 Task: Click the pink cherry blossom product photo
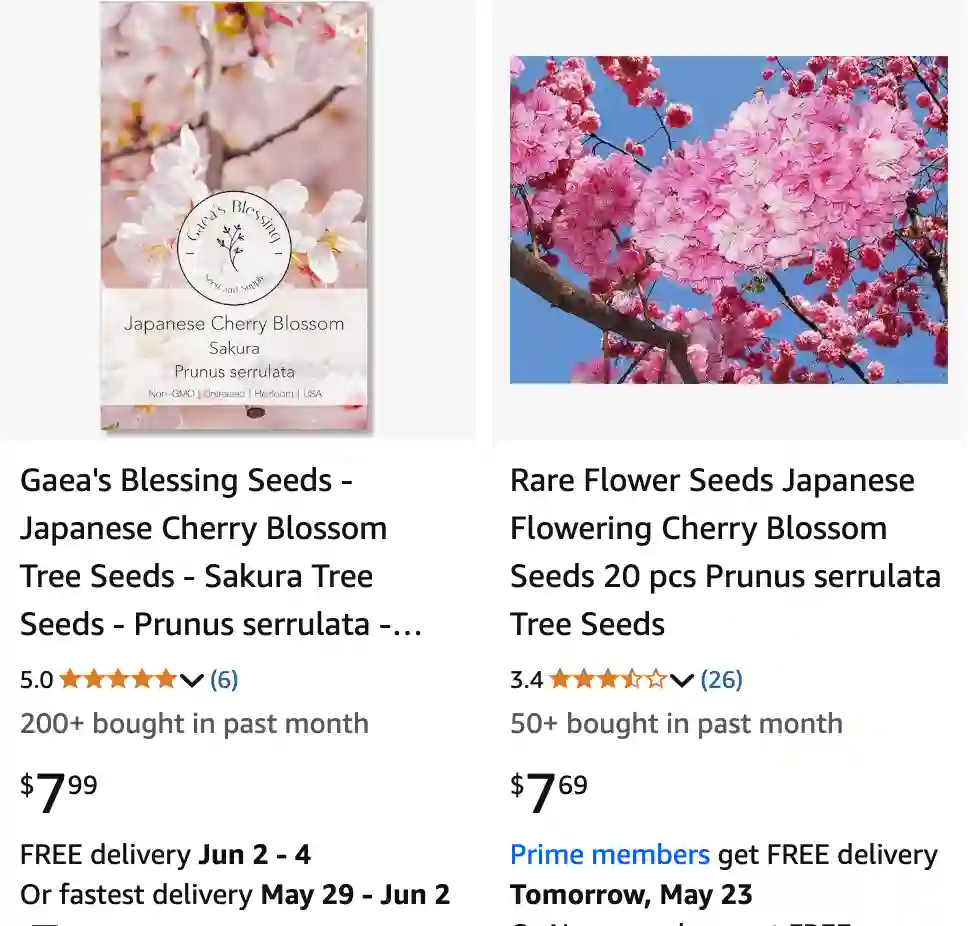pos(728,219)
